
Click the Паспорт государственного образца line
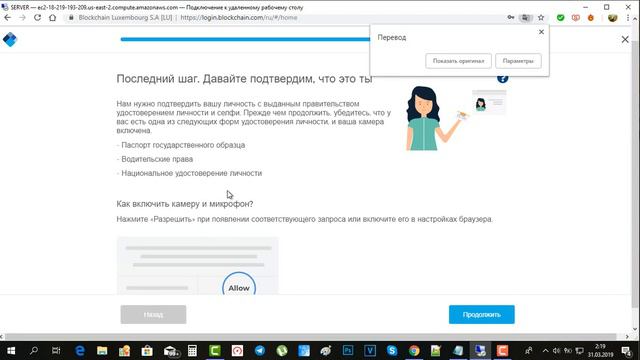[181, 145]
